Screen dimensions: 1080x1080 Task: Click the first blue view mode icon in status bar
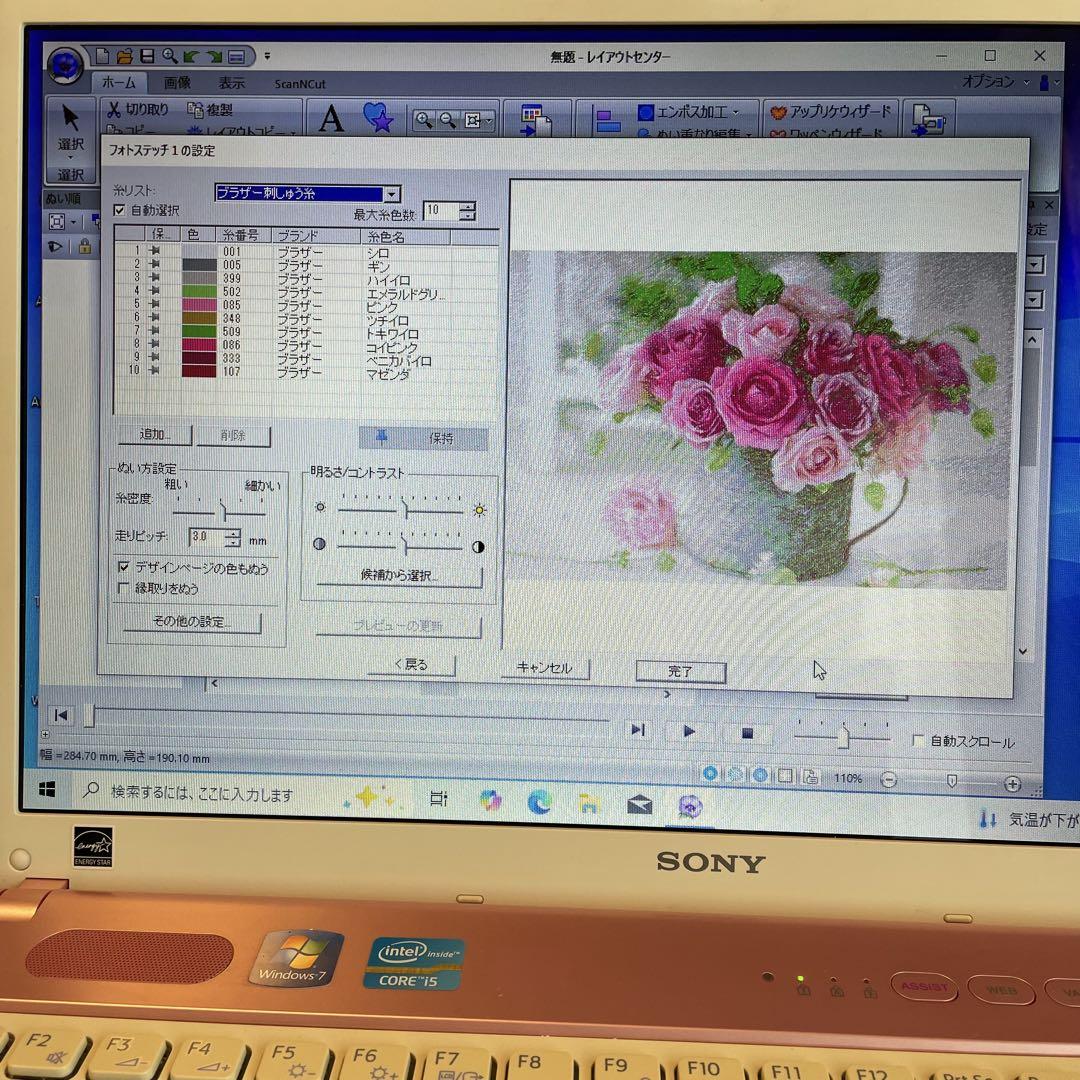tap(710, 773)
